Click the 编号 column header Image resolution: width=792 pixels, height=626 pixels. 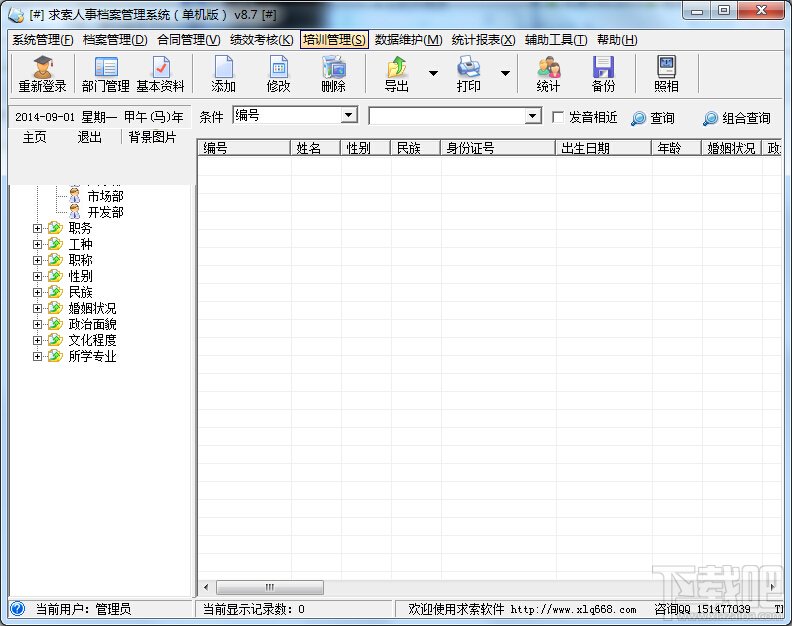coord(243,148)
